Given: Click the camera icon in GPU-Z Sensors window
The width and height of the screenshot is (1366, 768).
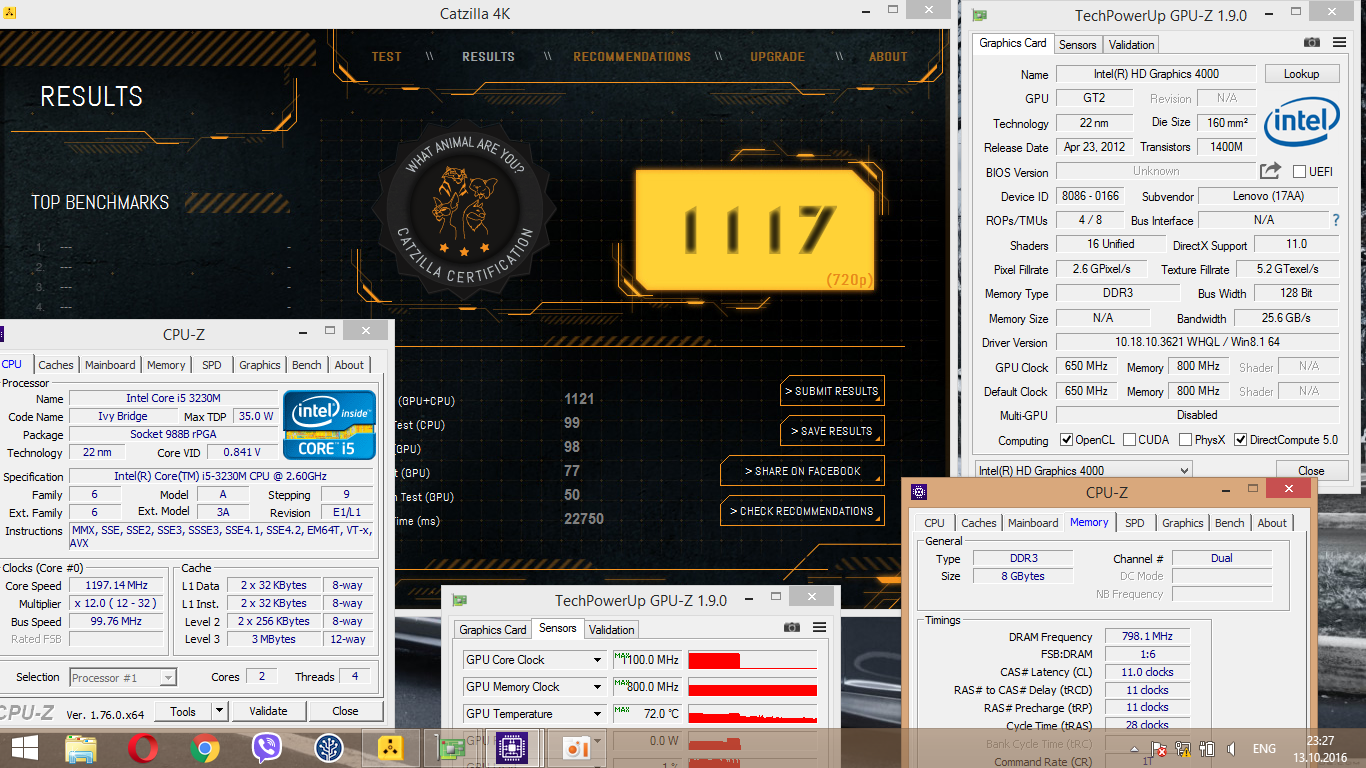Looking at the screenshot, I should pos(792,627).
